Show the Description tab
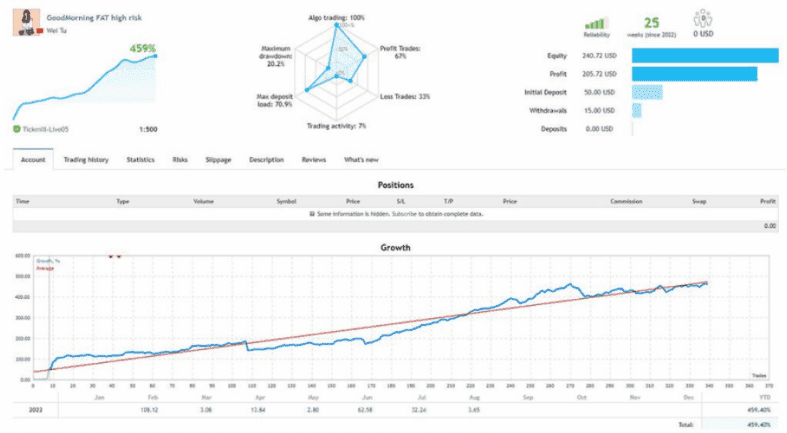Image resolution: width=787 pixels, height=433 pixels. tap(266, 160)
